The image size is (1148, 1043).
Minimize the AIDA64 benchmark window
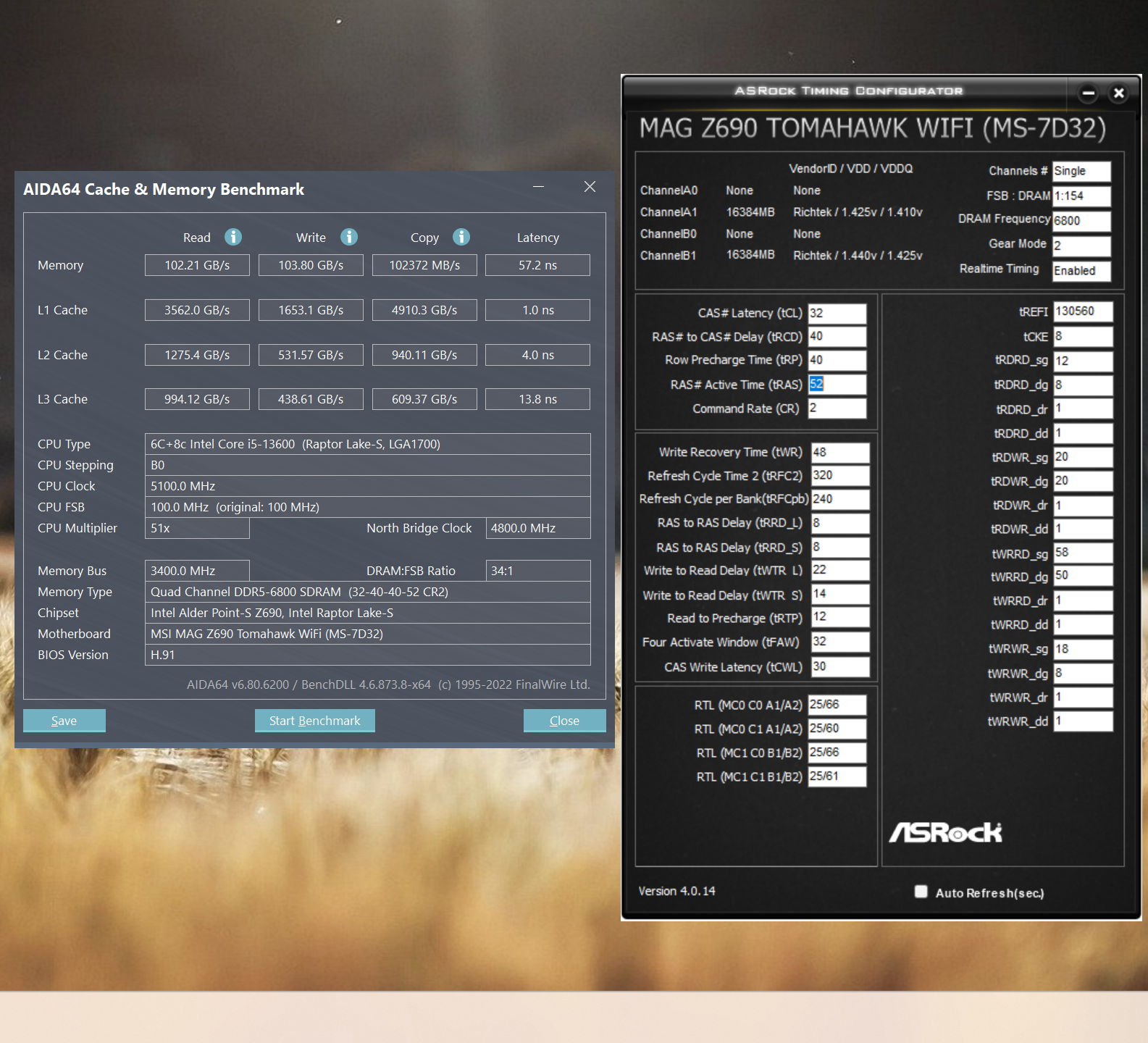[538, 187]
